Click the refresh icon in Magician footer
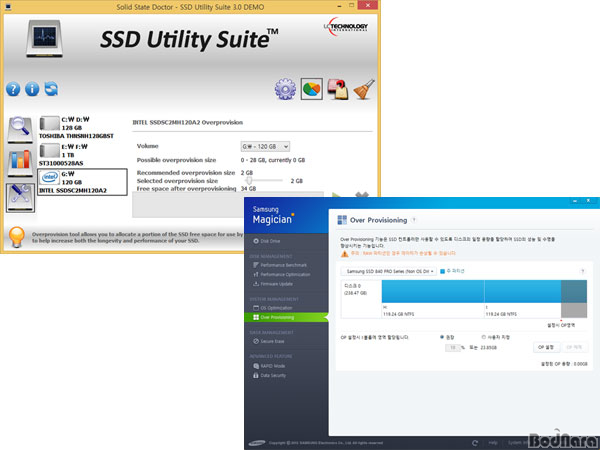The height and width of the screenshot is (450, 600). point(475,443)
